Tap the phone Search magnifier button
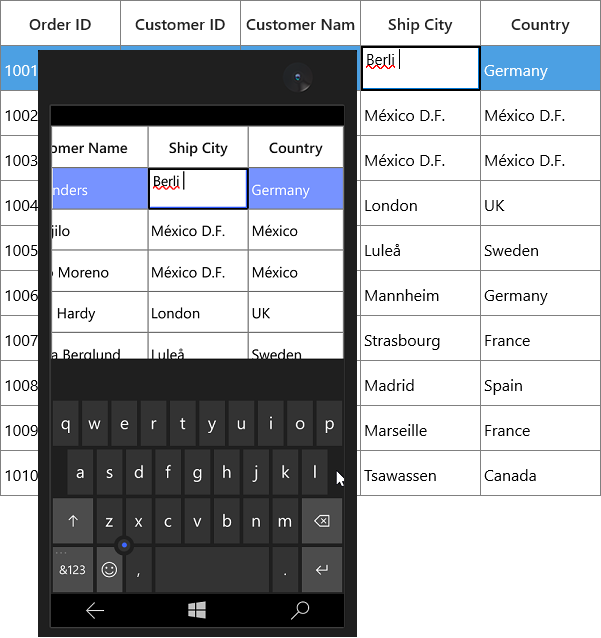The image size is (601, 638). pyautogui.click(x=300, y=610)
